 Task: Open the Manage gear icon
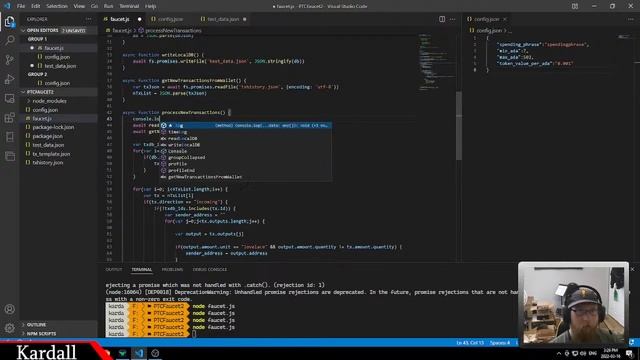(9, 328)
